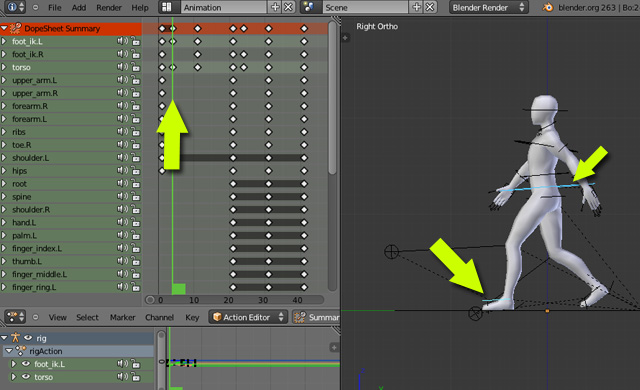Open the dope sheet View menu
640x390 pixels.
(58, 317)
